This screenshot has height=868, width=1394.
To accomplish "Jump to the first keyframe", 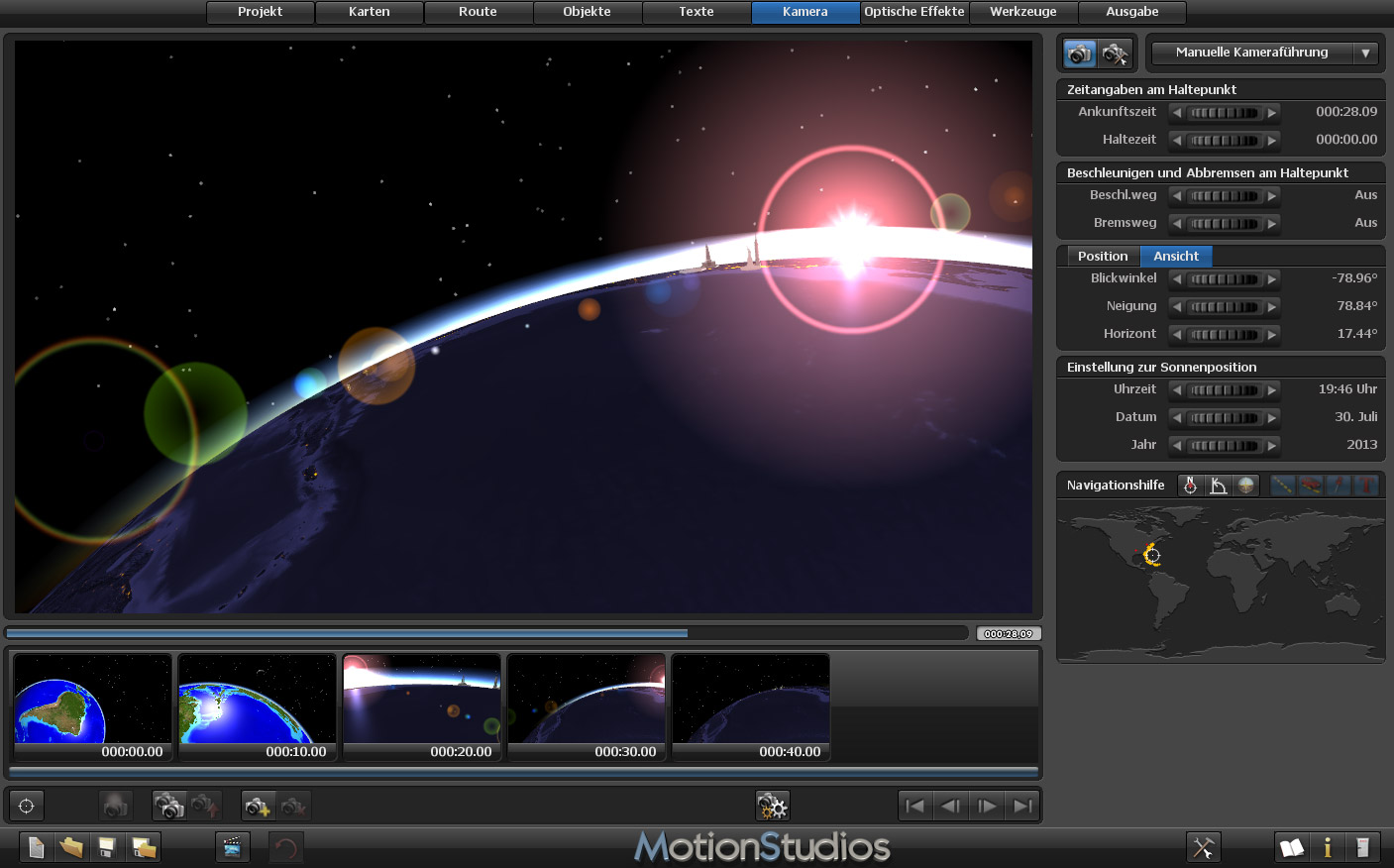I will coord(915,806).
